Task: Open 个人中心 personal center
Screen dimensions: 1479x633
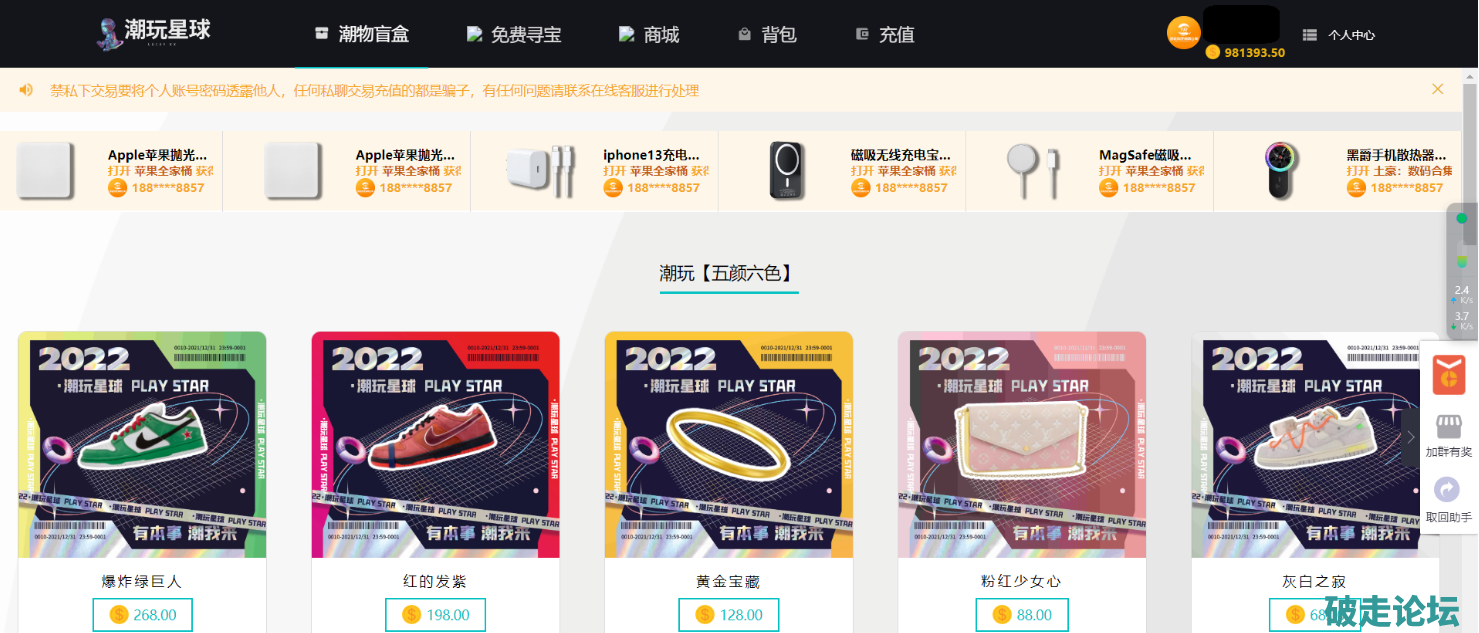Action: (x=1339, y=34)
